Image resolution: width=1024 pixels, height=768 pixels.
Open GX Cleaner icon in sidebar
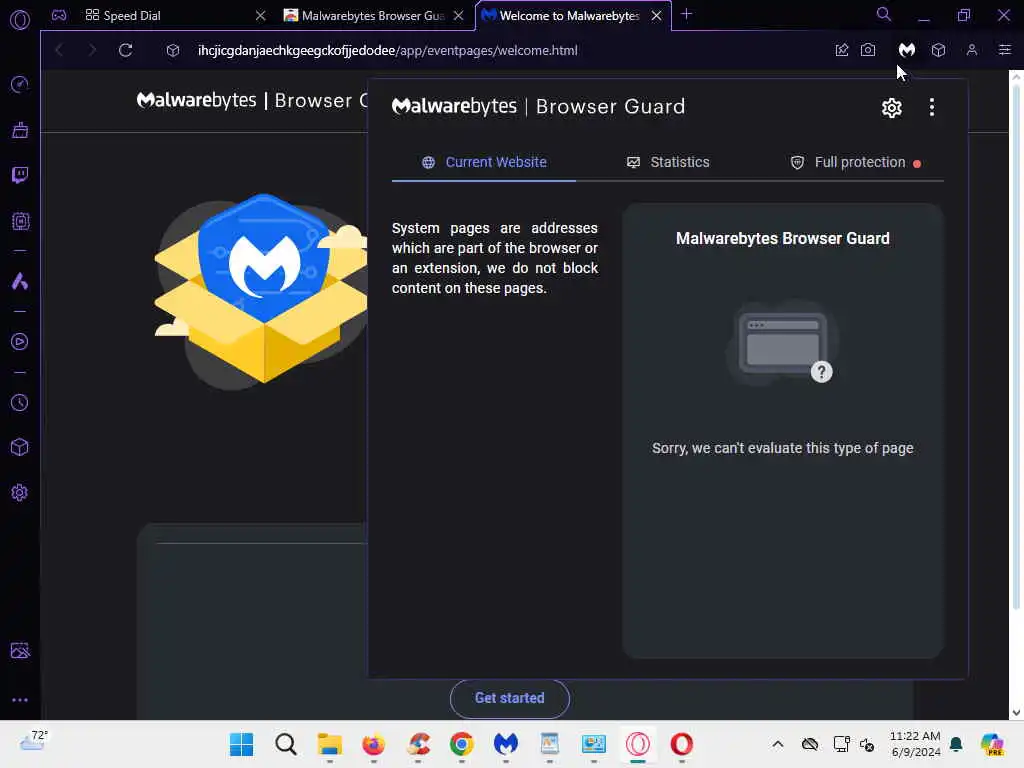[x=20, y=130]
